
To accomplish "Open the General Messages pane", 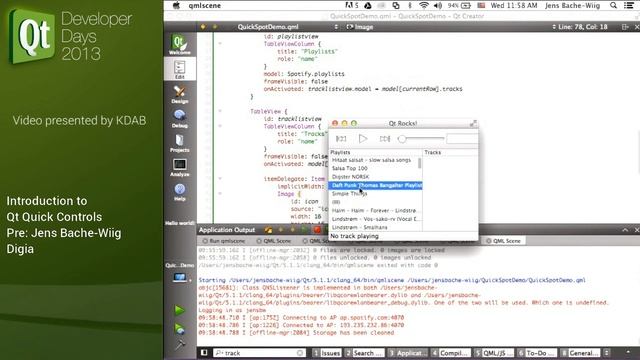I will (579, 353).
